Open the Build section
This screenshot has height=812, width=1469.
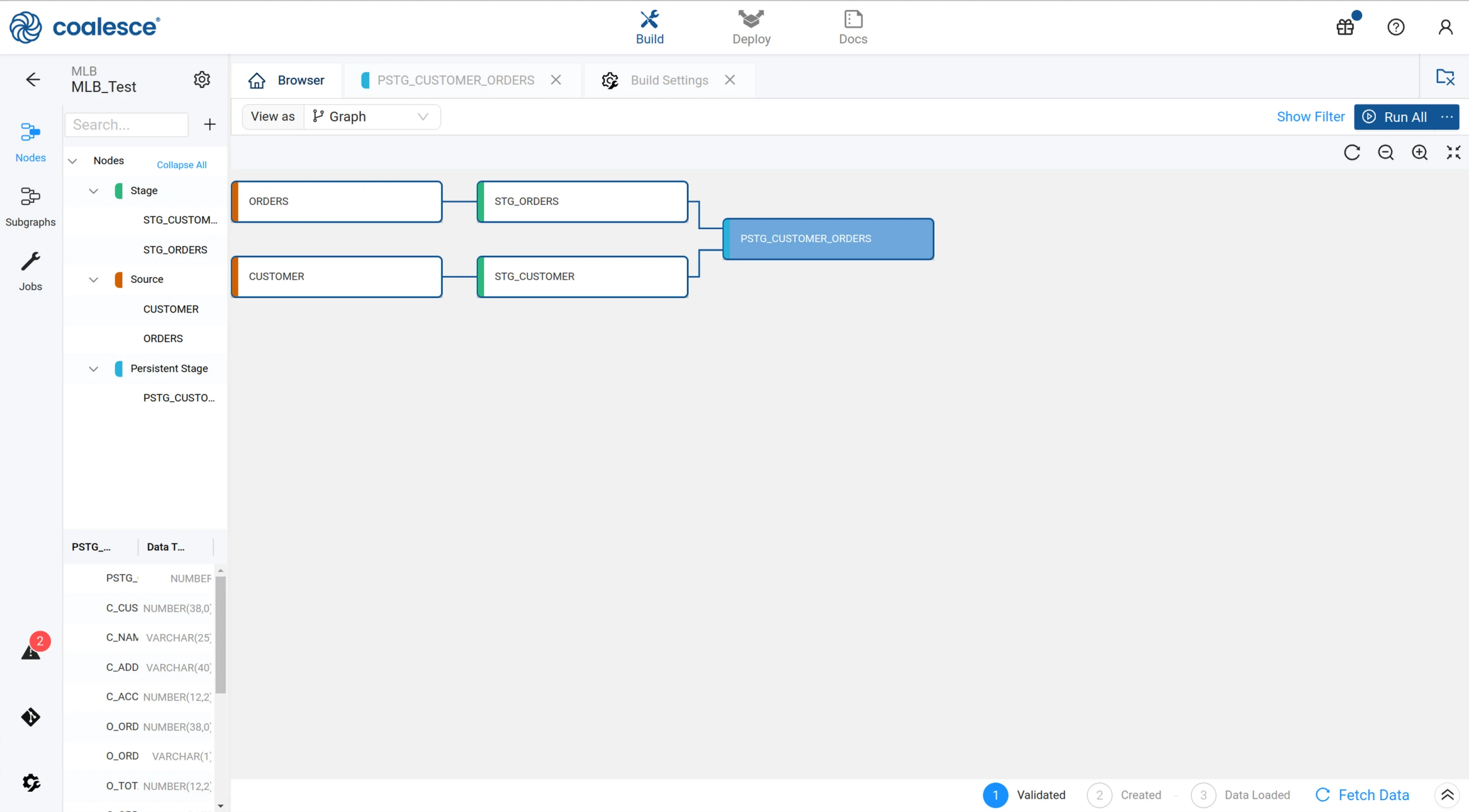coord(650,27)
